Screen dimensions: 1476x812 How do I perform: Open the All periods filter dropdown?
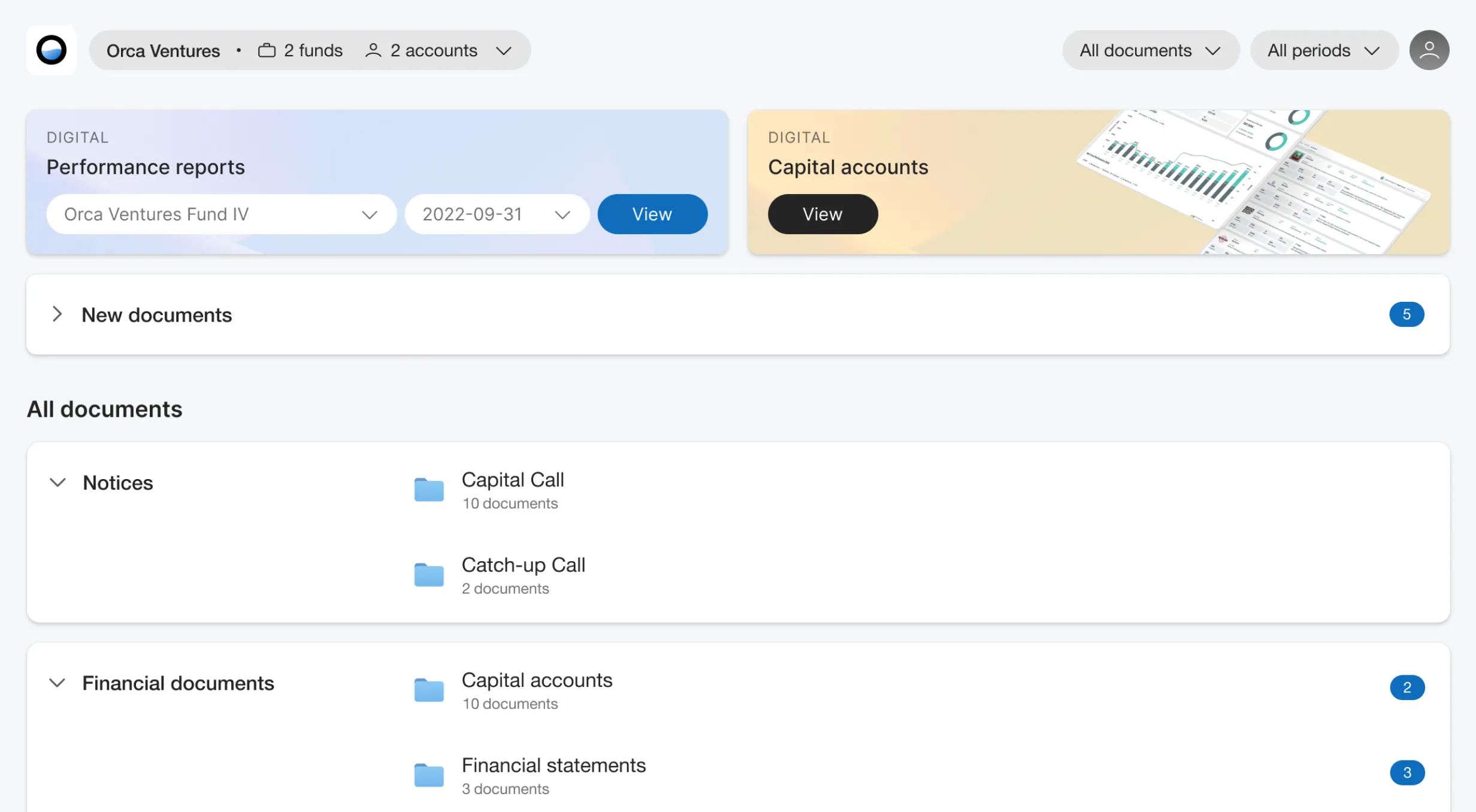(1324, 50)
